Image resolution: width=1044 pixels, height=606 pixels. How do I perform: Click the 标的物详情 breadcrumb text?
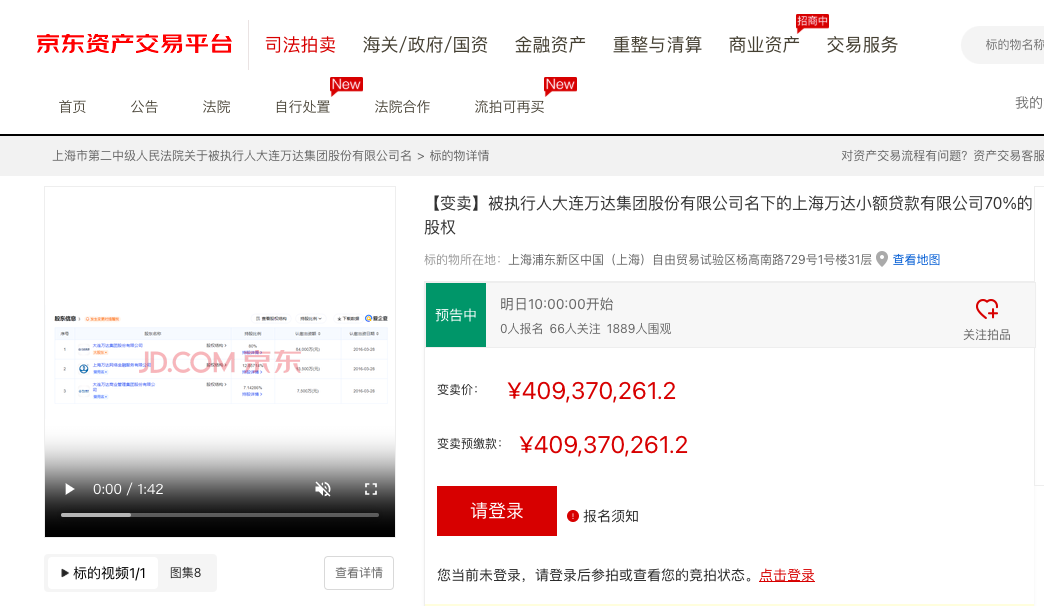pos(459,156)
